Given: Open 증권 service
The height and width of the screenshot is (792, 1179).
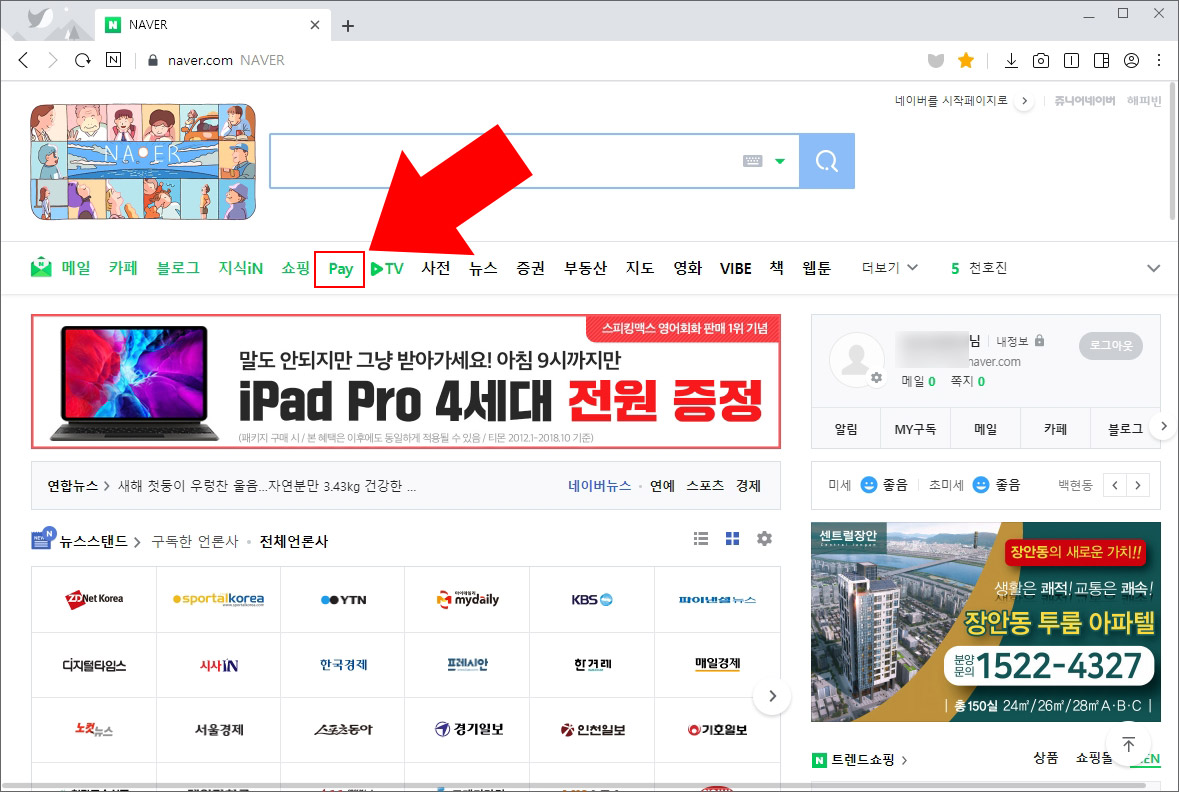Looking at the screenshot, I should 531,268.
